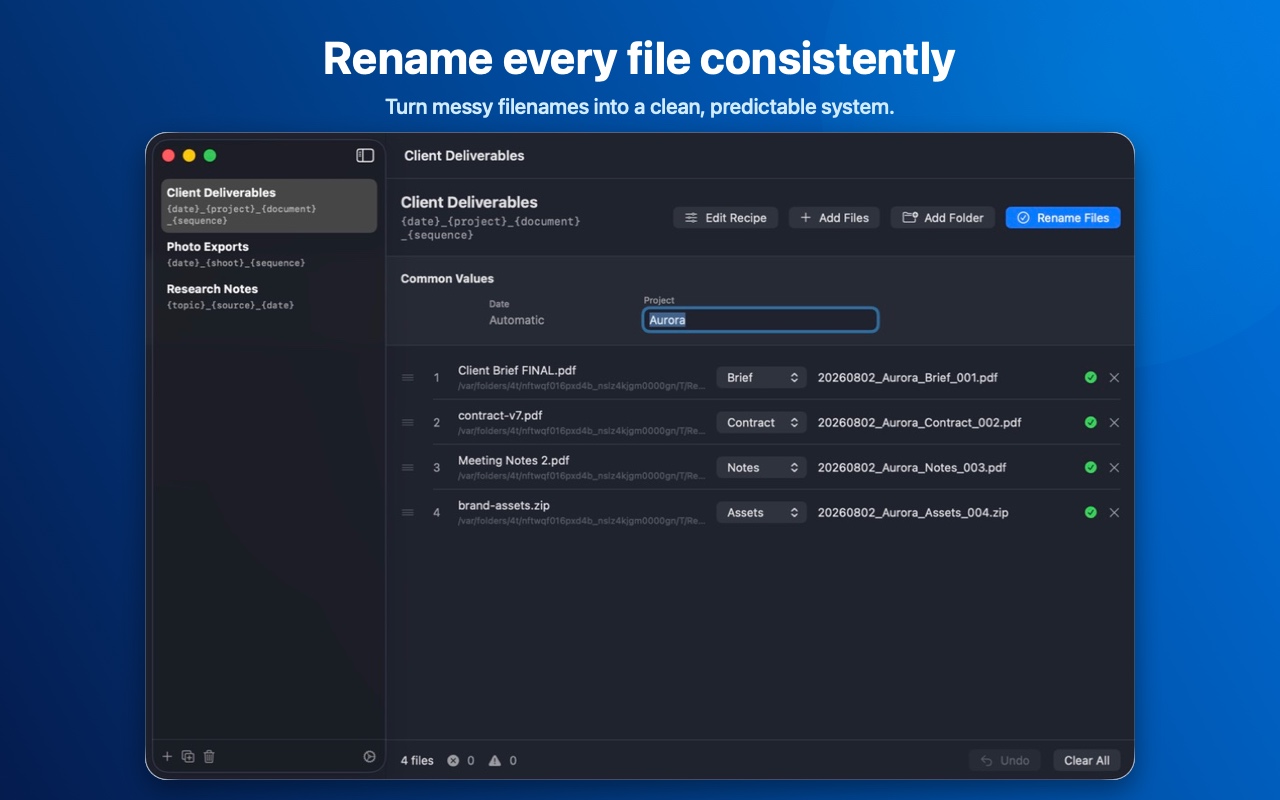The width and height of the screenshot is (1280, 800).
Task: Click the circular play icon in sidebar footer
Action: [x=369, y=757]
